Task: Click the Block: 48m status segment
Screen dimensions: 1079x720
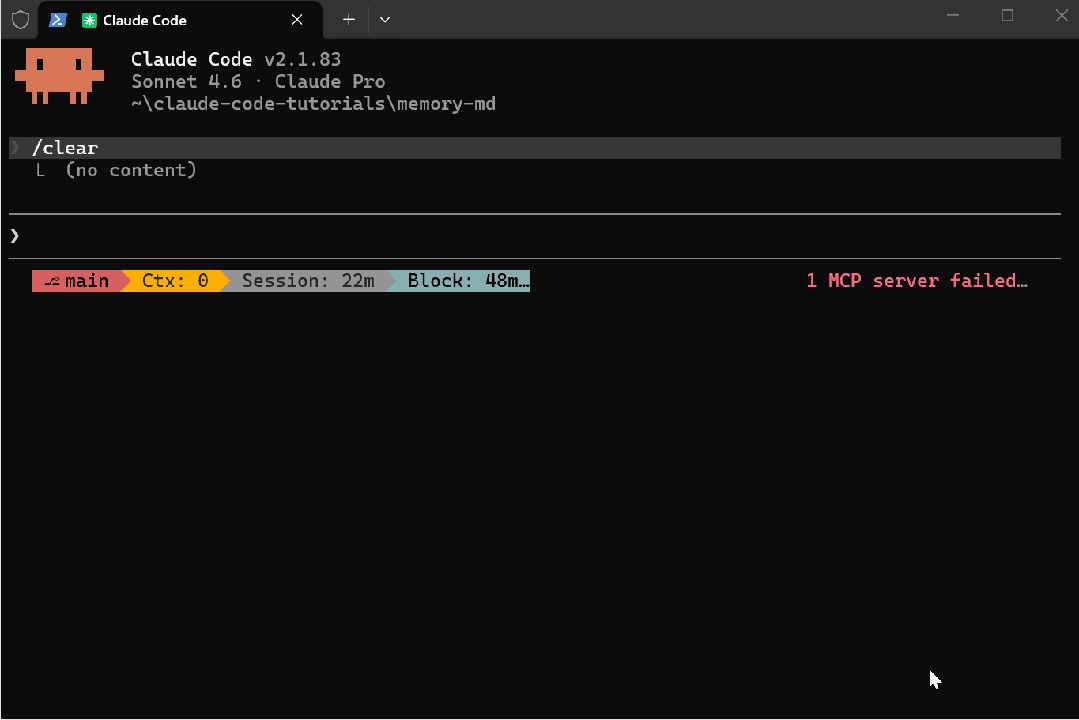Action: [x=463, y=281]
